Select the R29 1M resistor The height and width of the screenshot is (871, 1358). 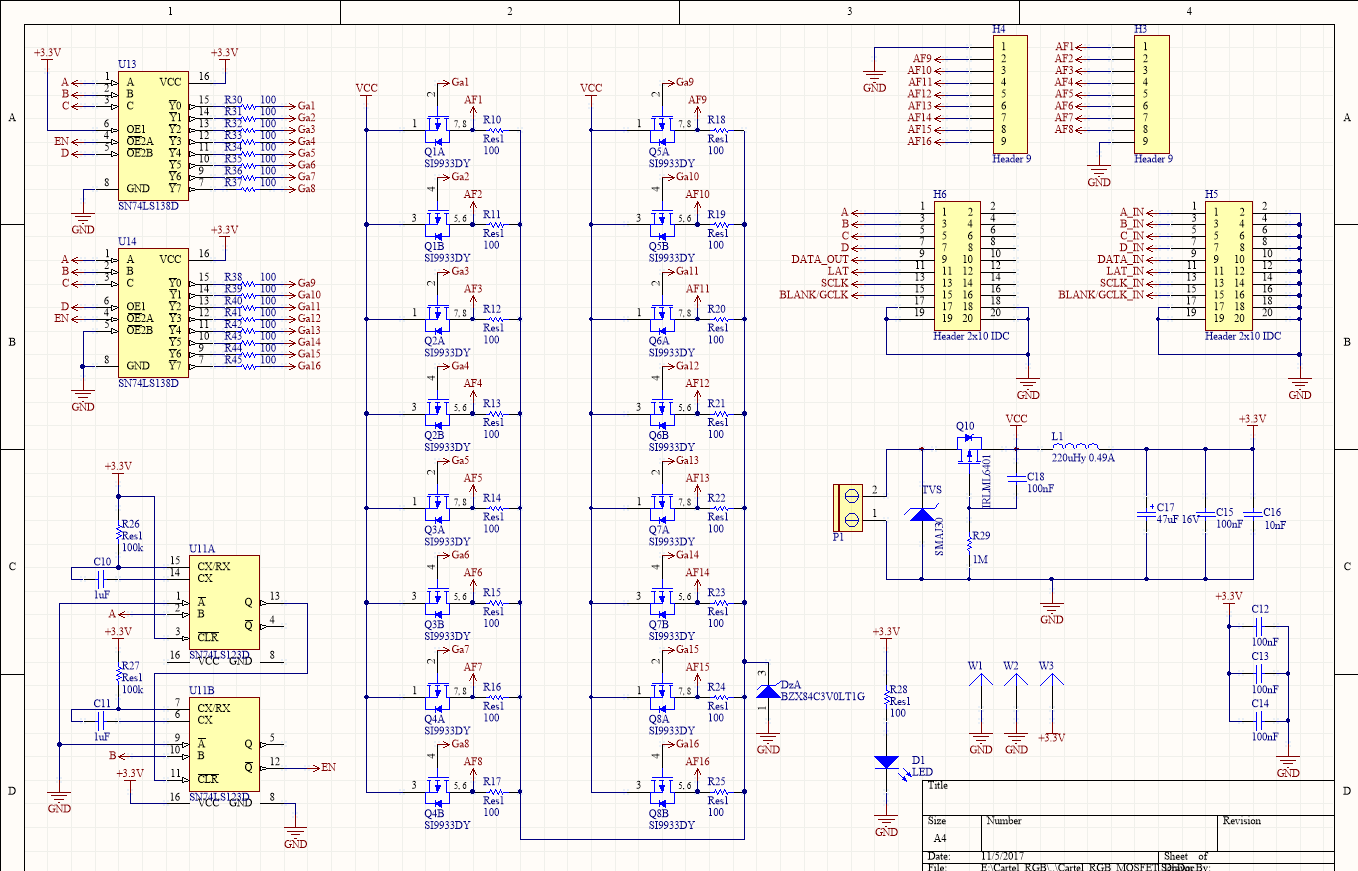[x=968, y=546]
